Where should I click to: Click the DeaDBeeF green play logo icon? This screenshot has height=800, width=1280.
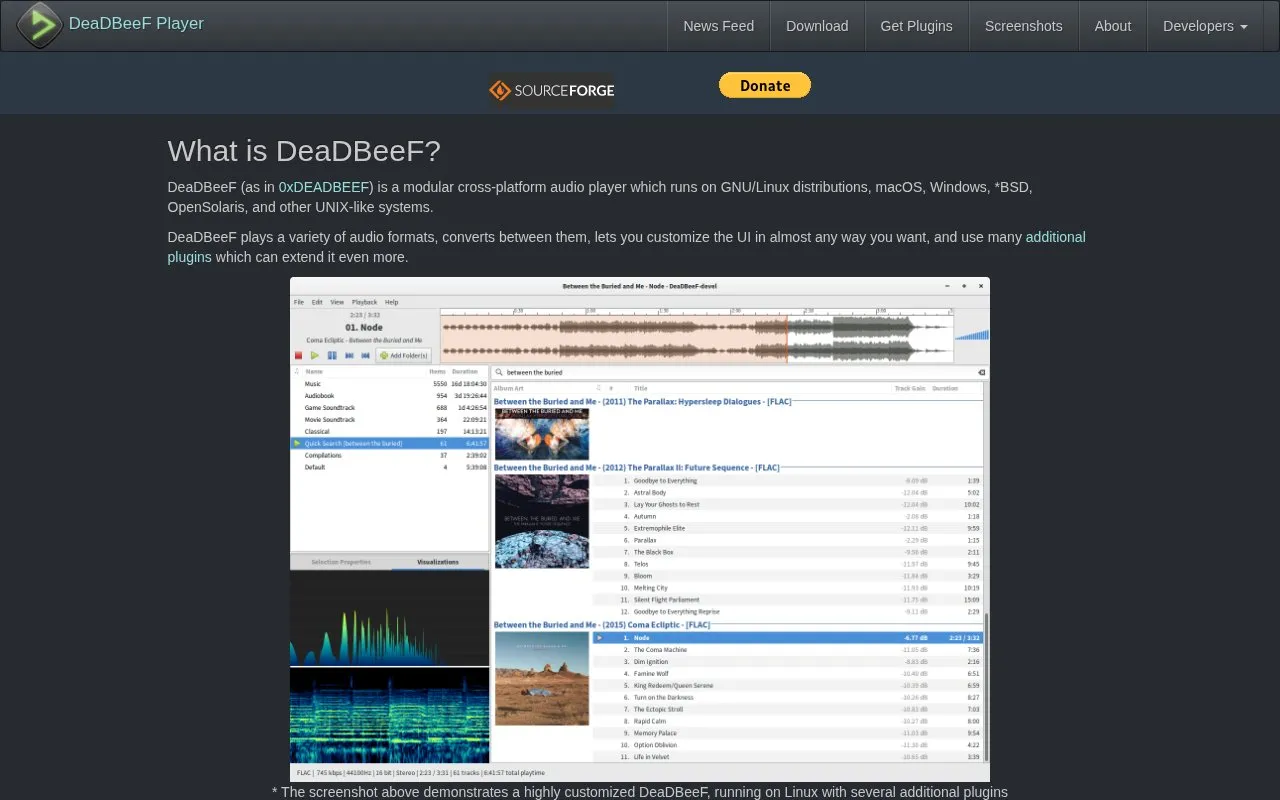39,25
